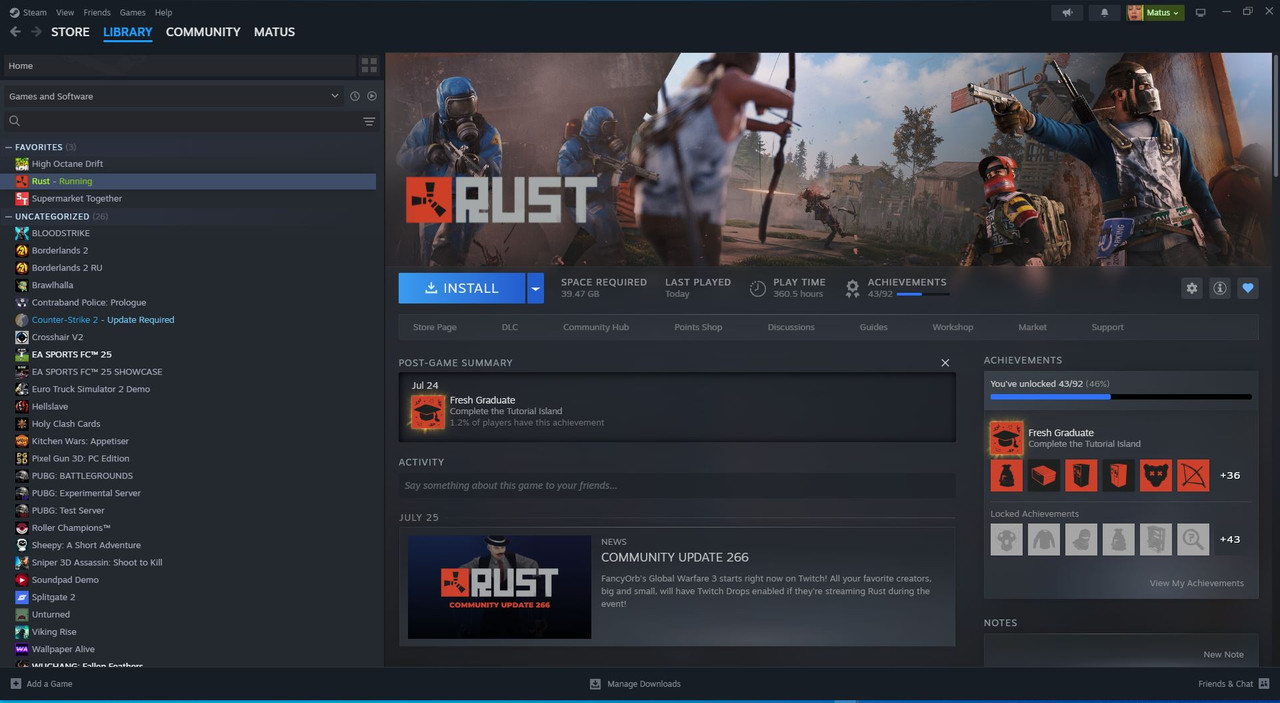Close the post-game summary
This screenshot has height=703, width=1280.
pyautogui.click(x=945, y=363)
